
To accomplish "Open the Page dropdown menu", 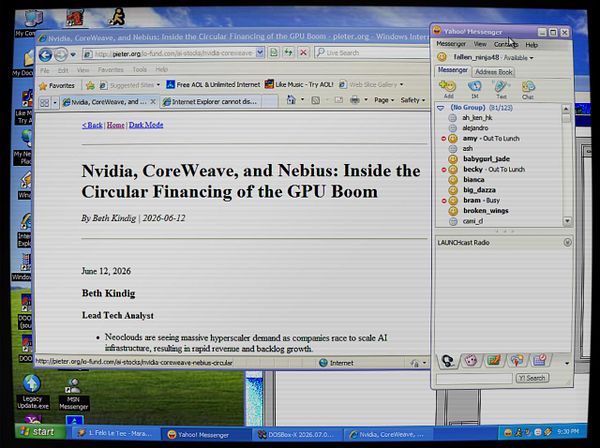I will [x=384, y=100].
